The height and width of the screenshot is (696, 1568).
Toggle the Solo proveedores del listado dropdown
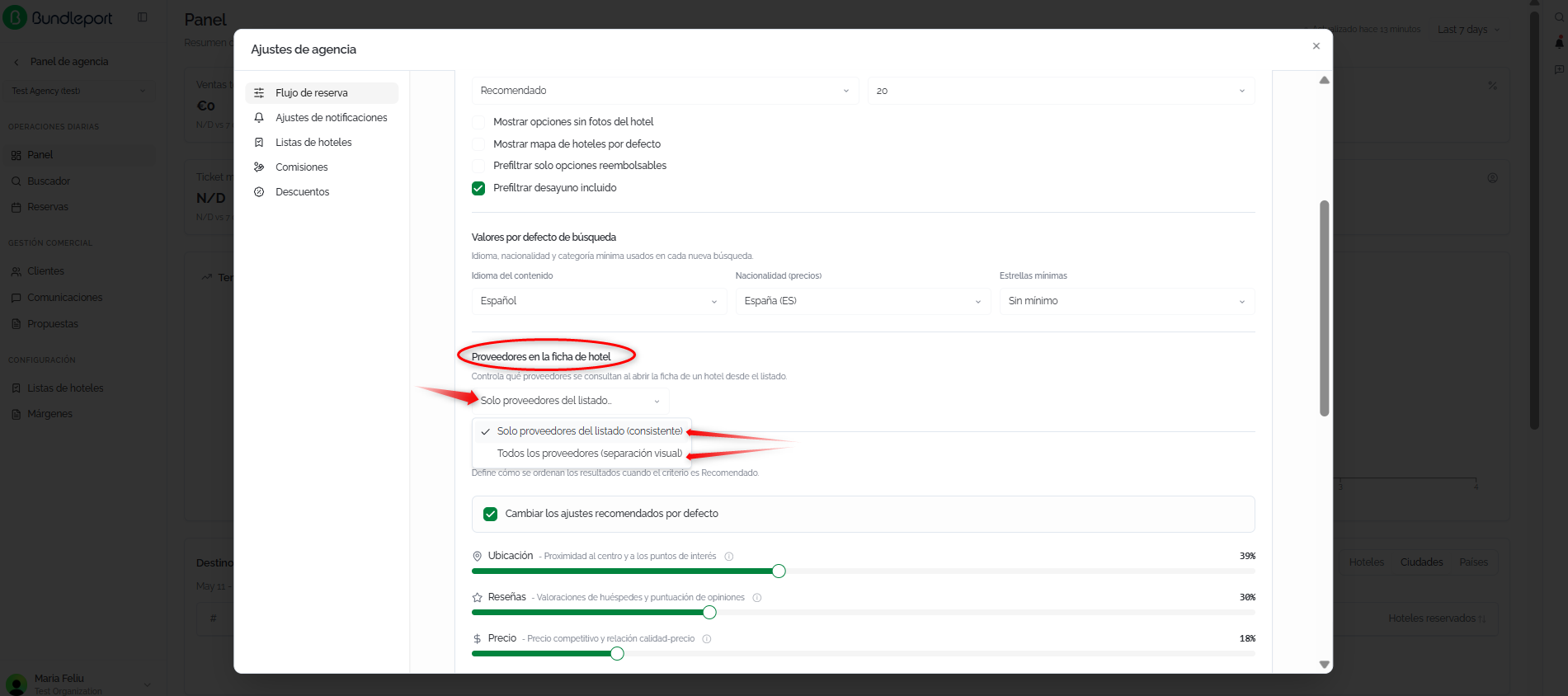pos(570,401)
